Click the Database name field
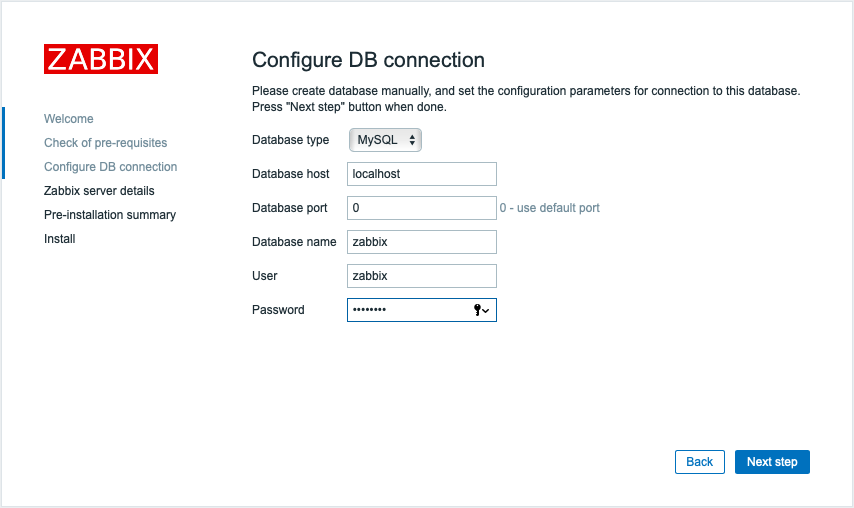The width and height of the screenshot is (854, 508). [421, 242]
